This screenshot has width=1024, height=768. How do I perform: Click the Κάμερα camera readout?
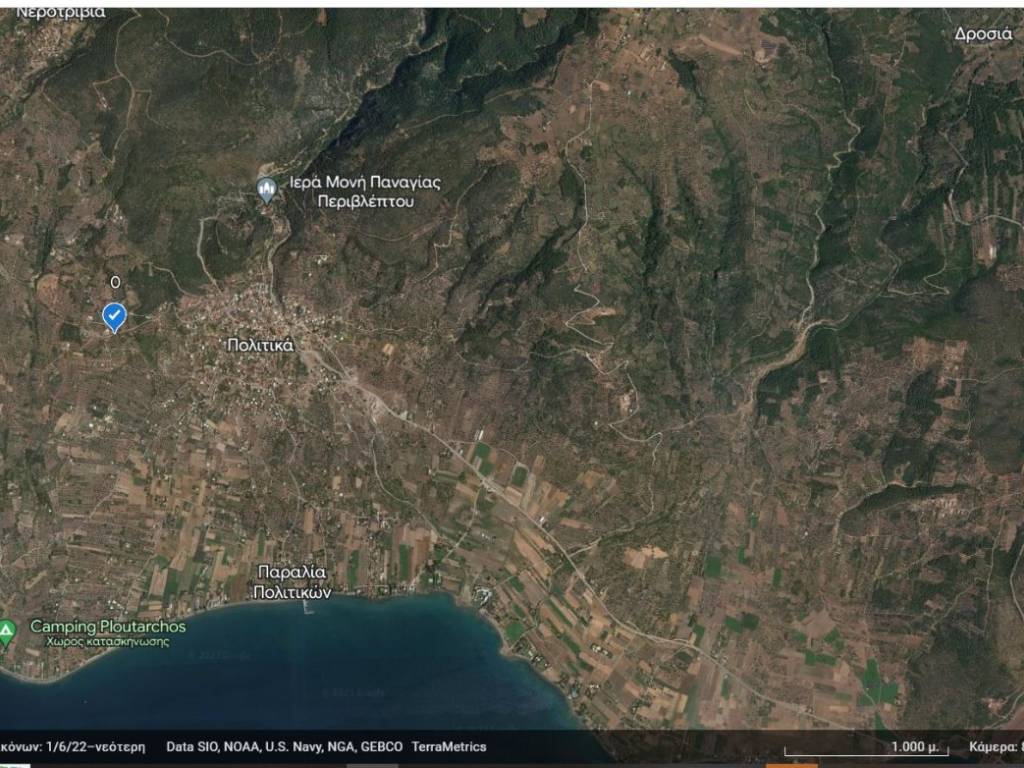pos(995,747)
